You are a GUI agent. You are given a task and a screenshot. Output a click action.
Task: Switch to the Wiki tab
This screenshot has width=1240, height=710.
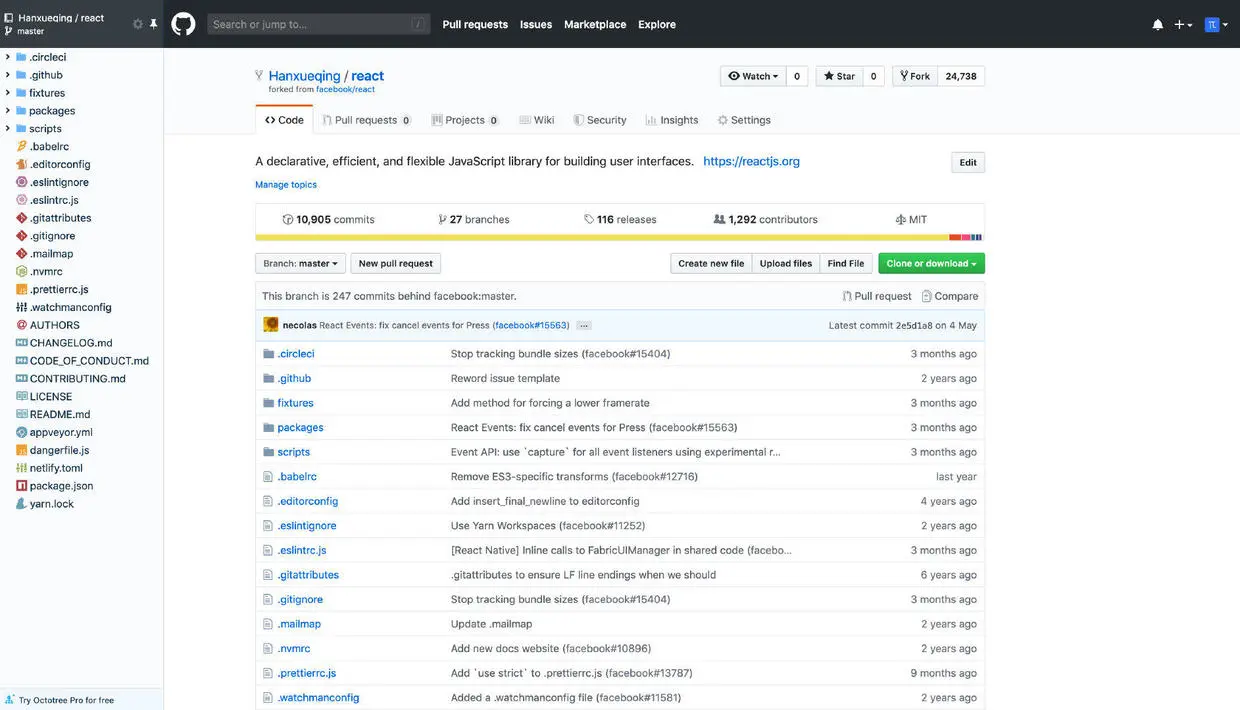[x=537, y=120]
